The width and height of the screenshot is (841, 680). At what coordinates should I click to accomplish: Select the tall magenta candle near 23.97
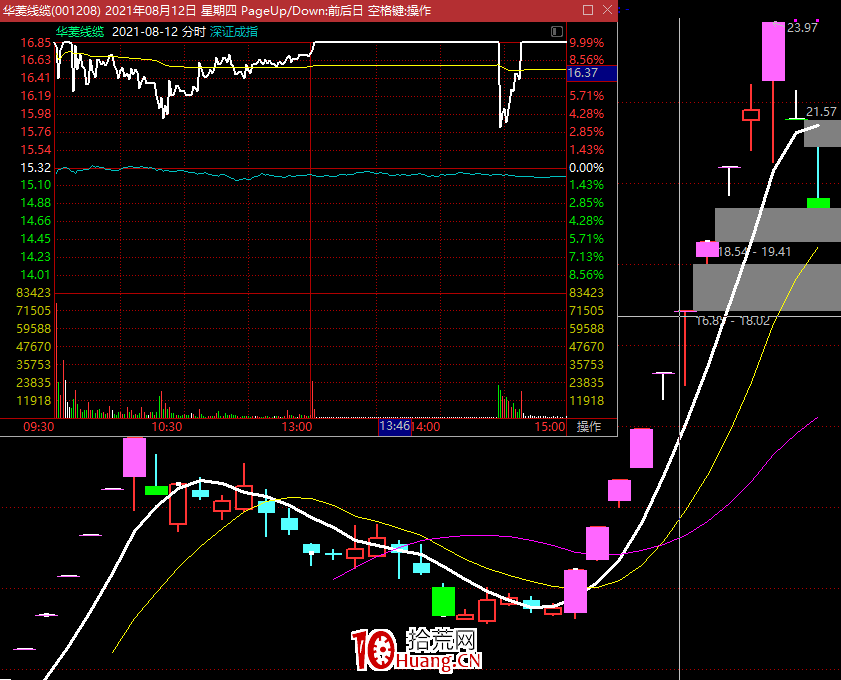[x=773, y=51]
